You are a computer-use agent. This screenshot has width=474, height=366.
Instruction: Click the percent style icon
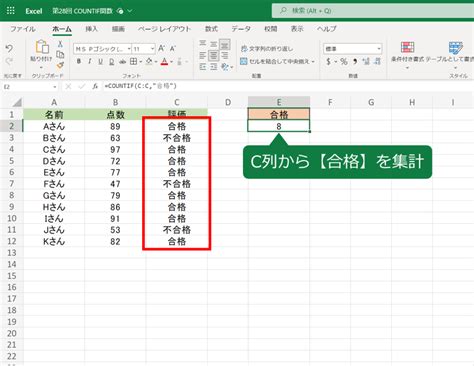pos(344,61)
